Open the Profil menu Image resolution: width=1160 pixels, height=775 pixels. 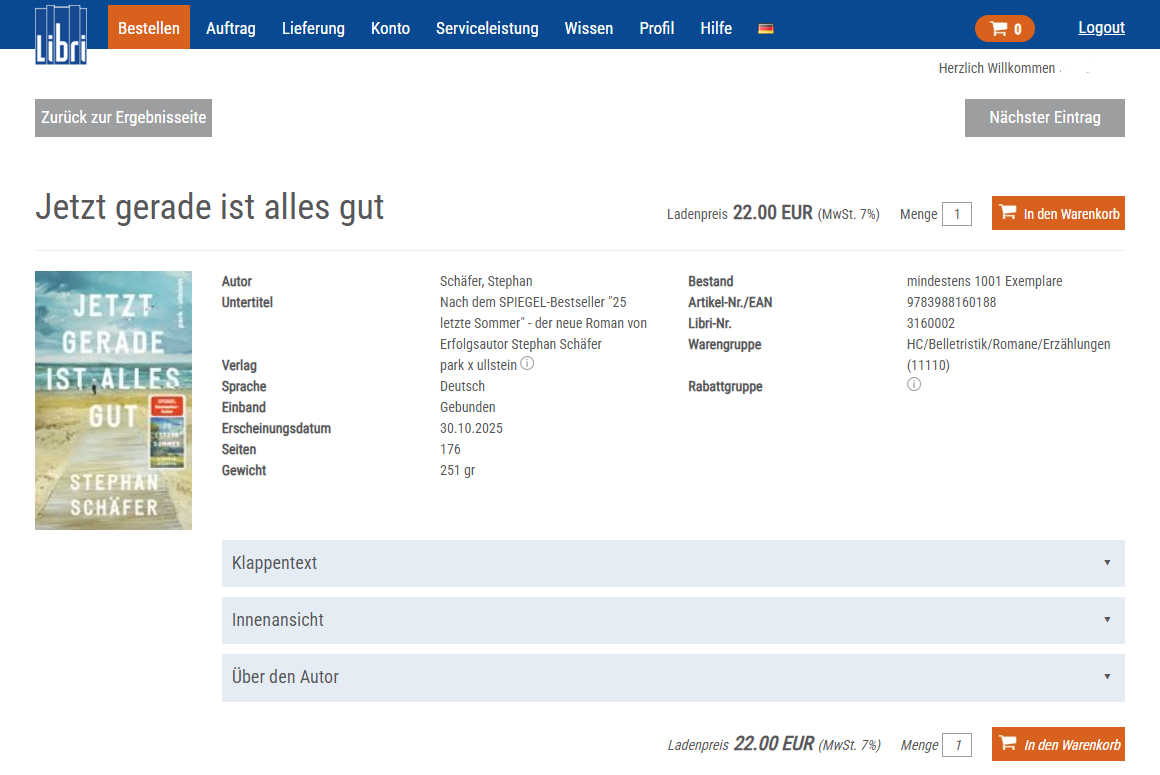click(x=656, y=28)
